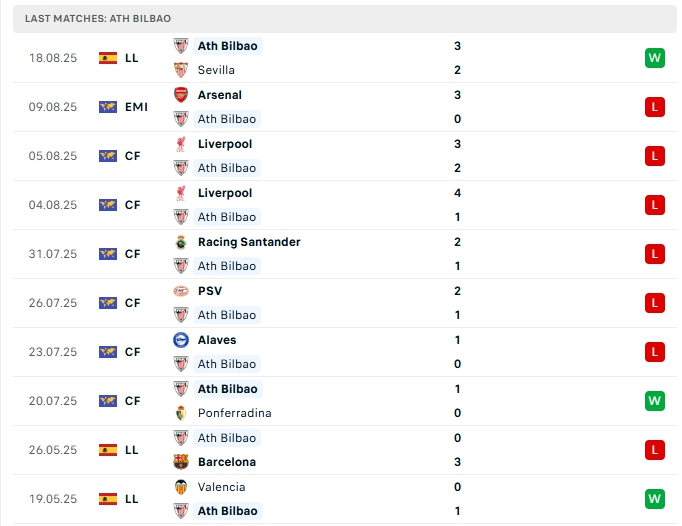Click the PSV team name

210,291
